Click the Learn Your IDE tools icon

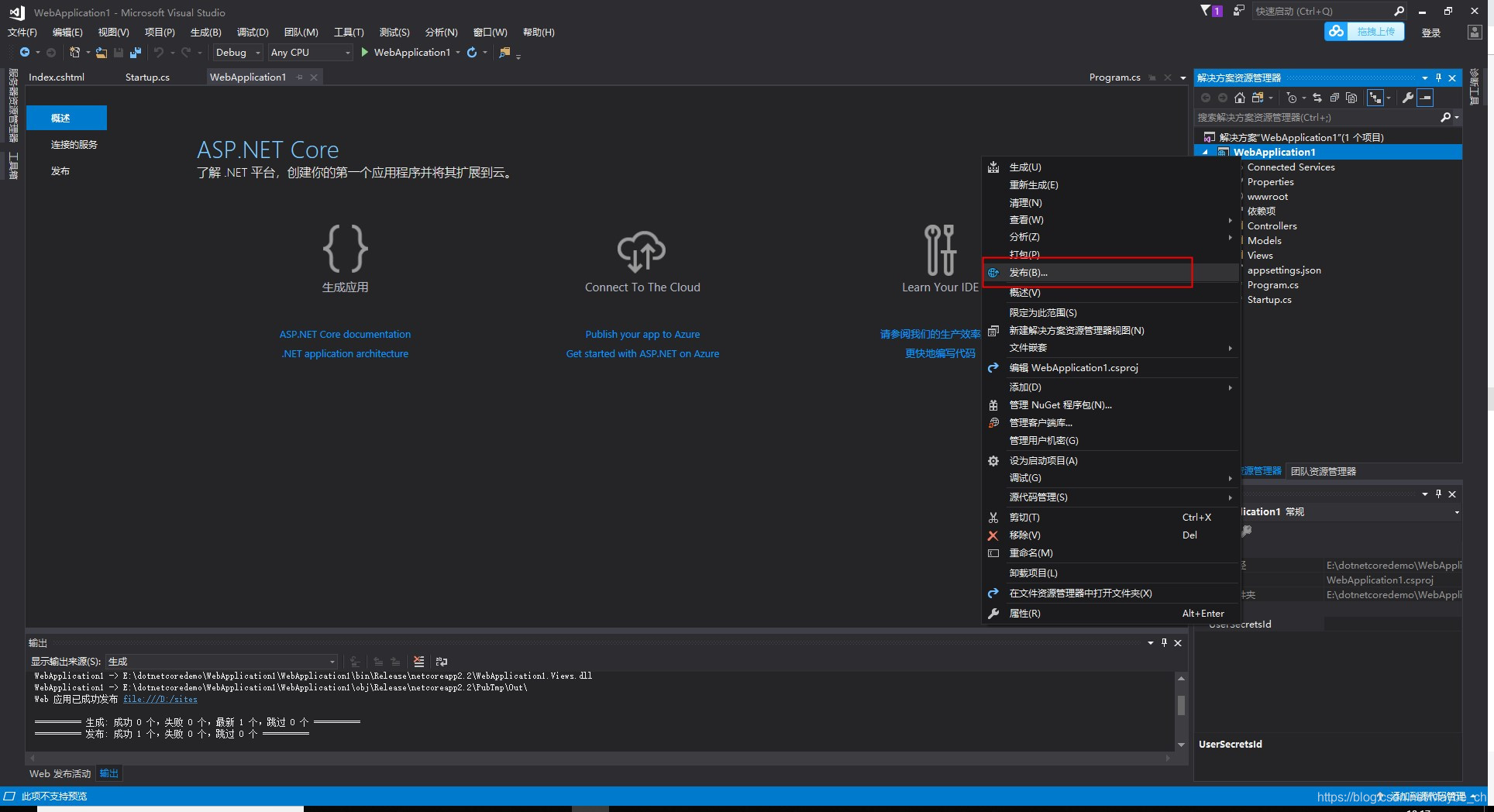click(940, 249)
